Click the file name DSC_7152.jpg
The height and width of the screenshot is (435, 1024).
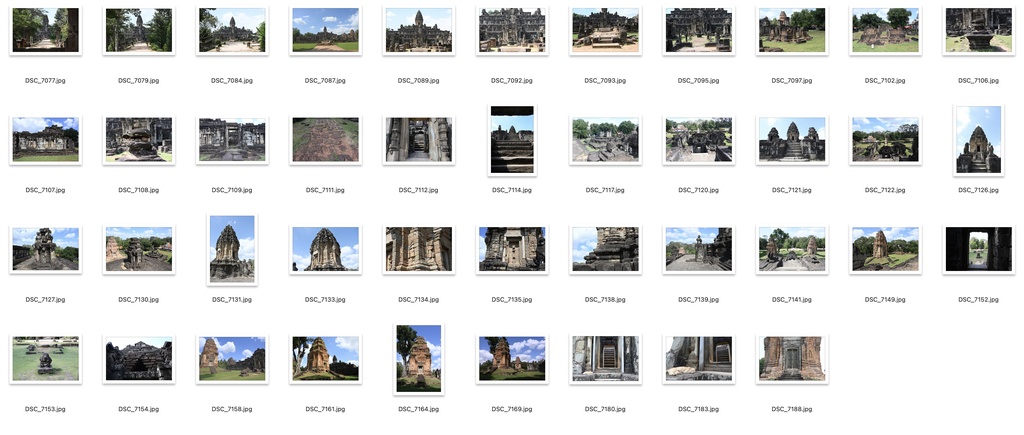[979, 299]
